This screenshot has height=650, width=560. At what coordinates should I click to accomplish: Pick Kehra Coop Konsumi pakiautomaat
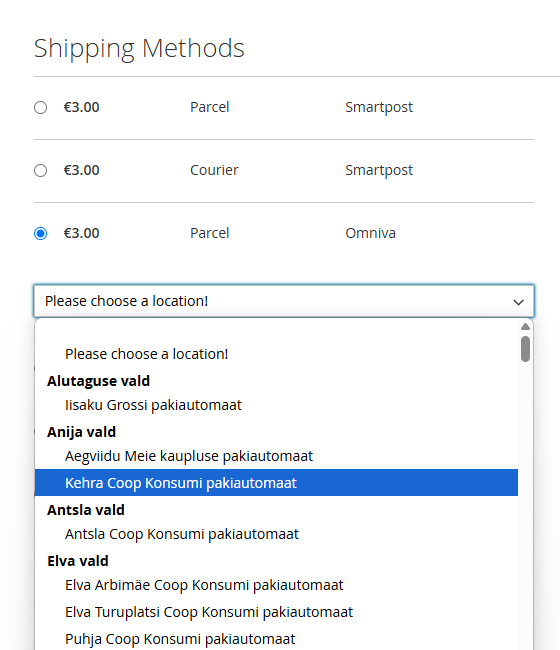click(276, 483)
